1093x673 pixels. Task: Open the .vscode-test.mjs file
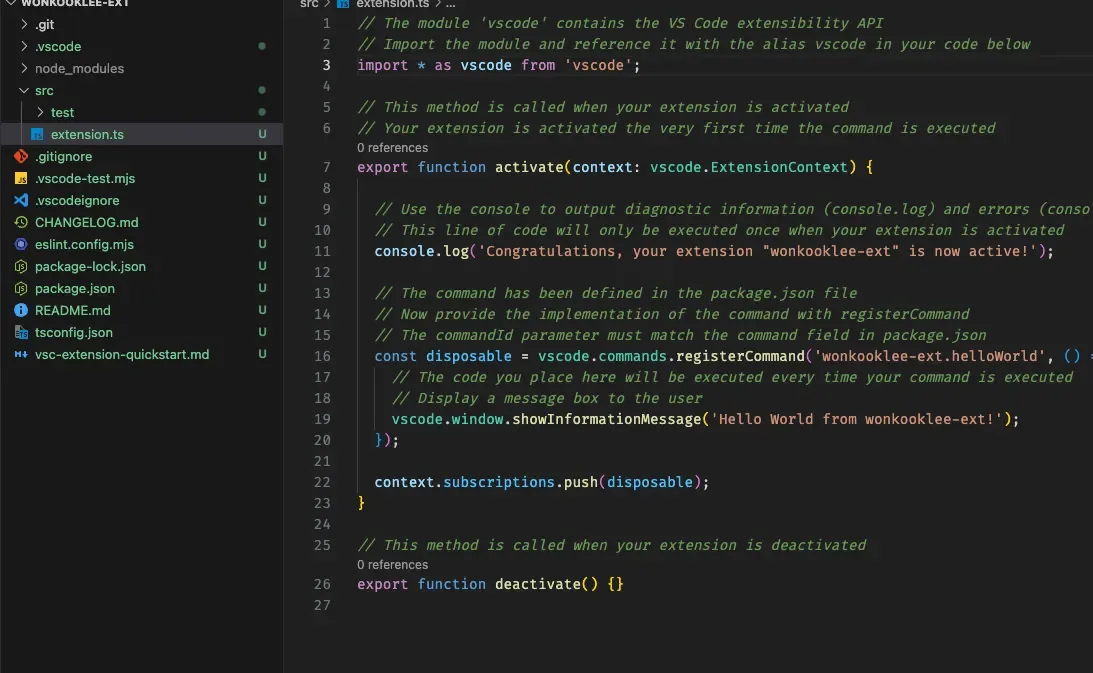pos(85,179)
